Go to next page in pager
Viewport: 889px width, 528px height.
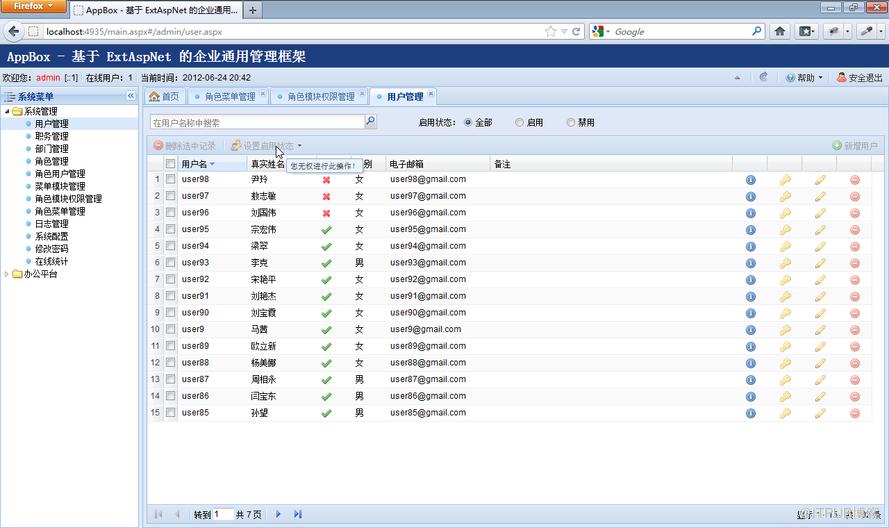pos(278,514)
